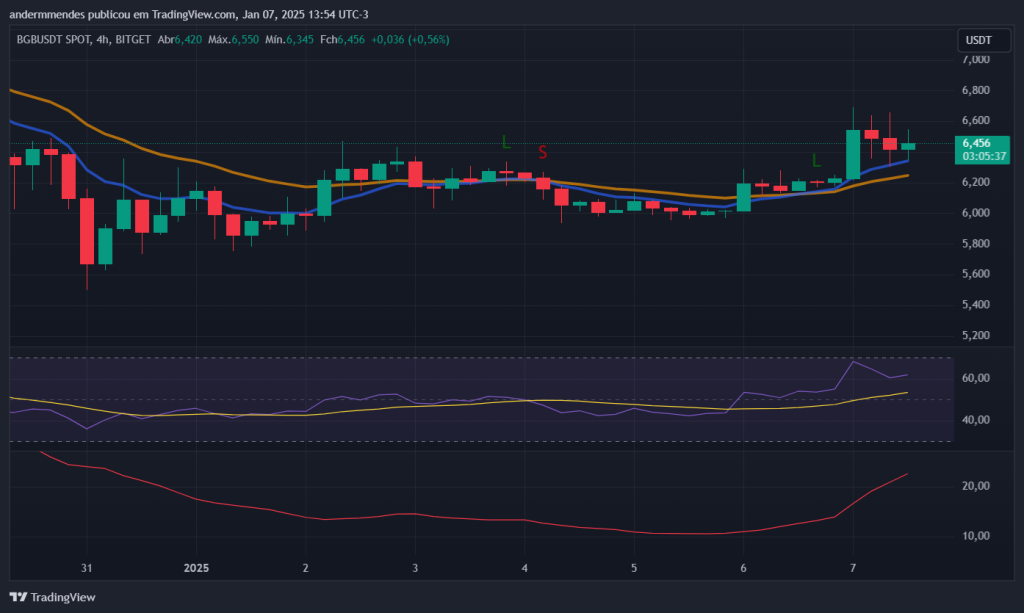Click the 6,200 price axis label
The height and width of the screenshot is (613, 1024).
(x=976, y=182)
